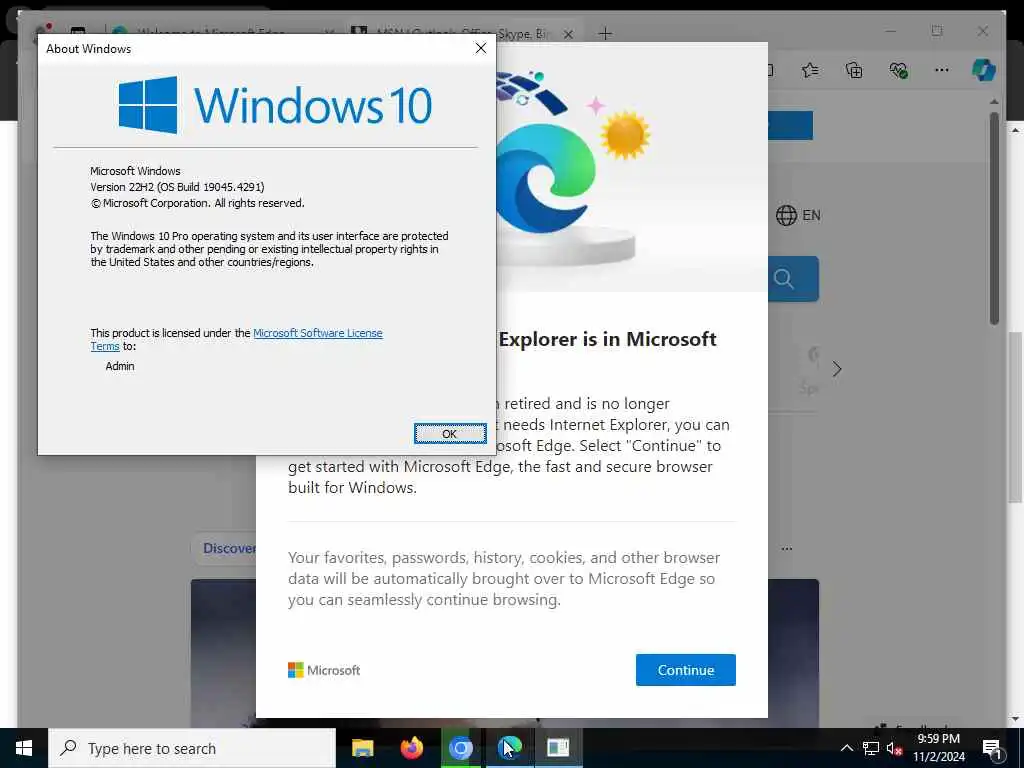1024x768 pixels.
Task: Open Edge Collections icon
Action: click(x=854, y=70)
